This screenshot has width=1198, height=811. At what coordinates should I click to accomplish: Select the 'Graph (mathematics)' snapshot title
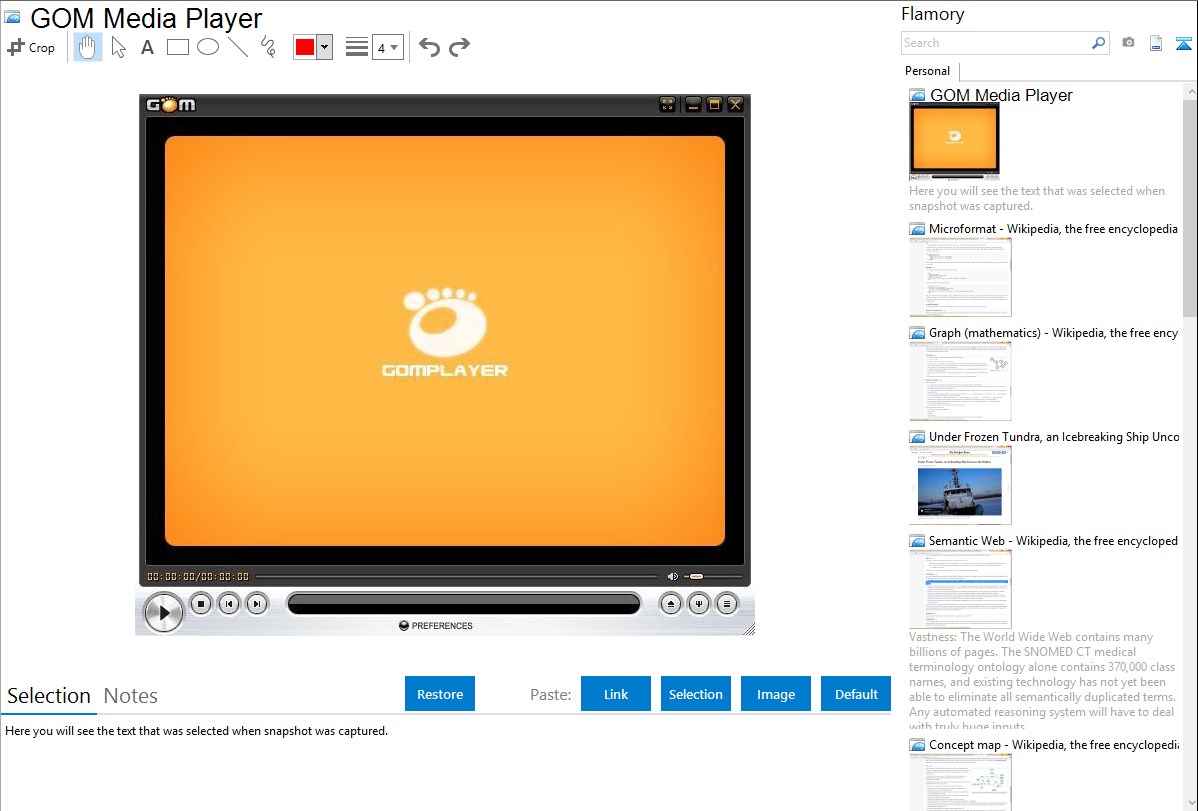[1054, 333]
